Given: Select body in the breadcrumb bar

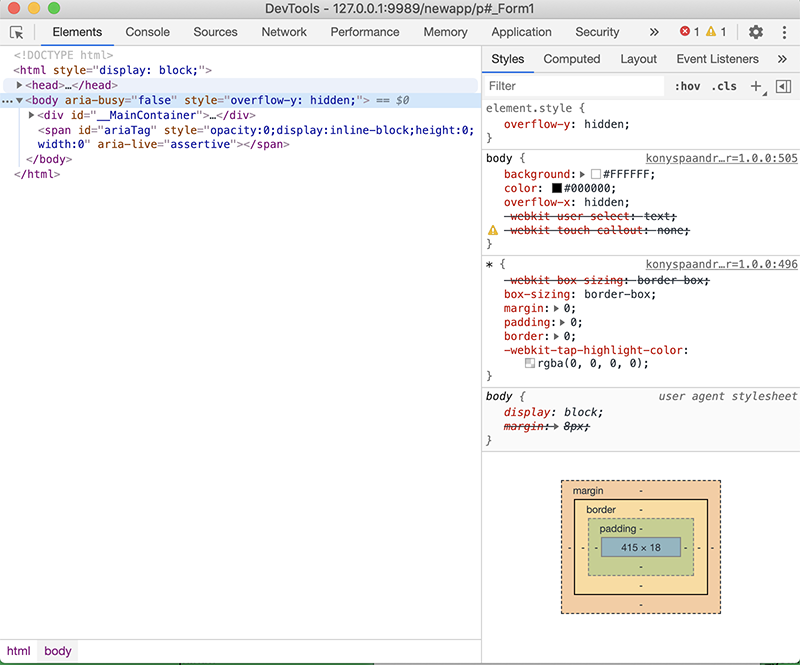Looking at the screenshot, I should pos(58,651).
